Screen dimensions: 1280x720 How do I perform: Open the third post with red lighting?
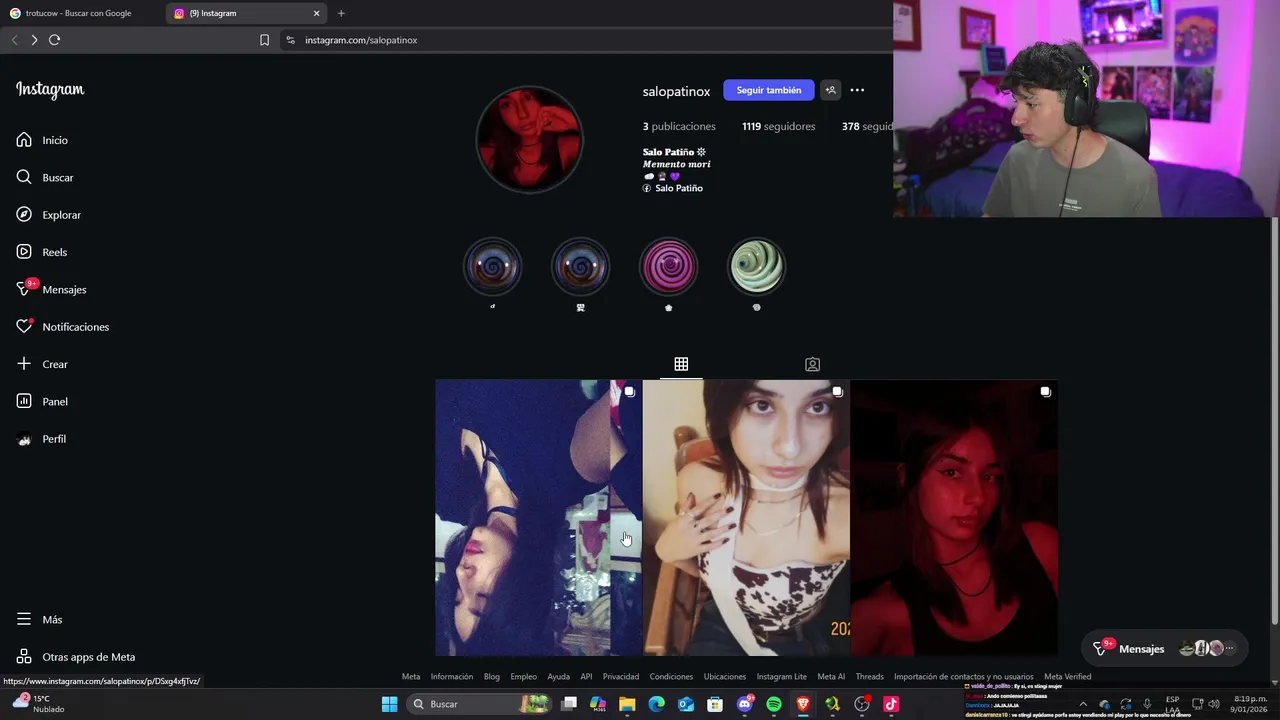(954, 518)
